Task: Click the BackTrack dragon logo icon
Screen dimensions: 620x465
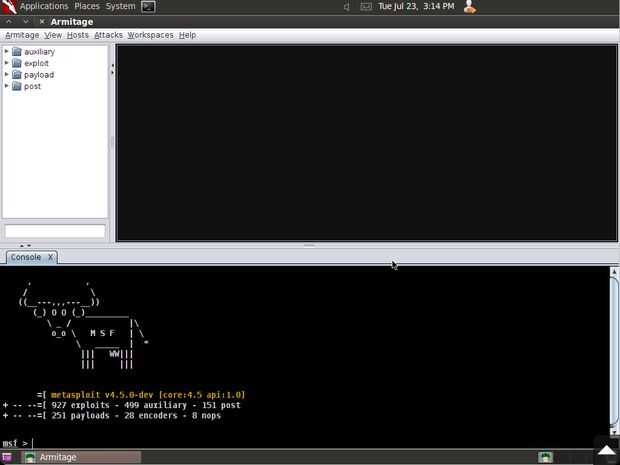Action: 9,7
